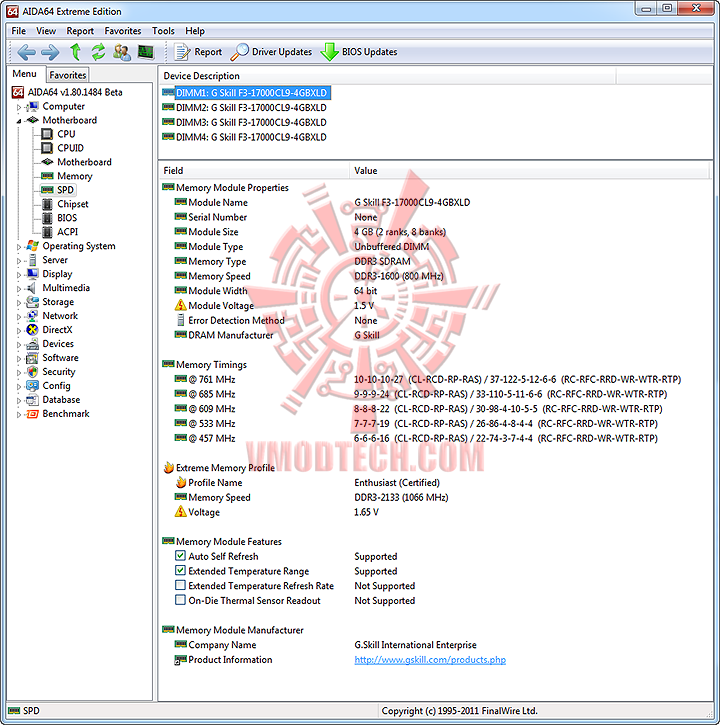Select the CPU chip icon in the tree
Screen dimensions: 720x725
[x=47, y=134]
